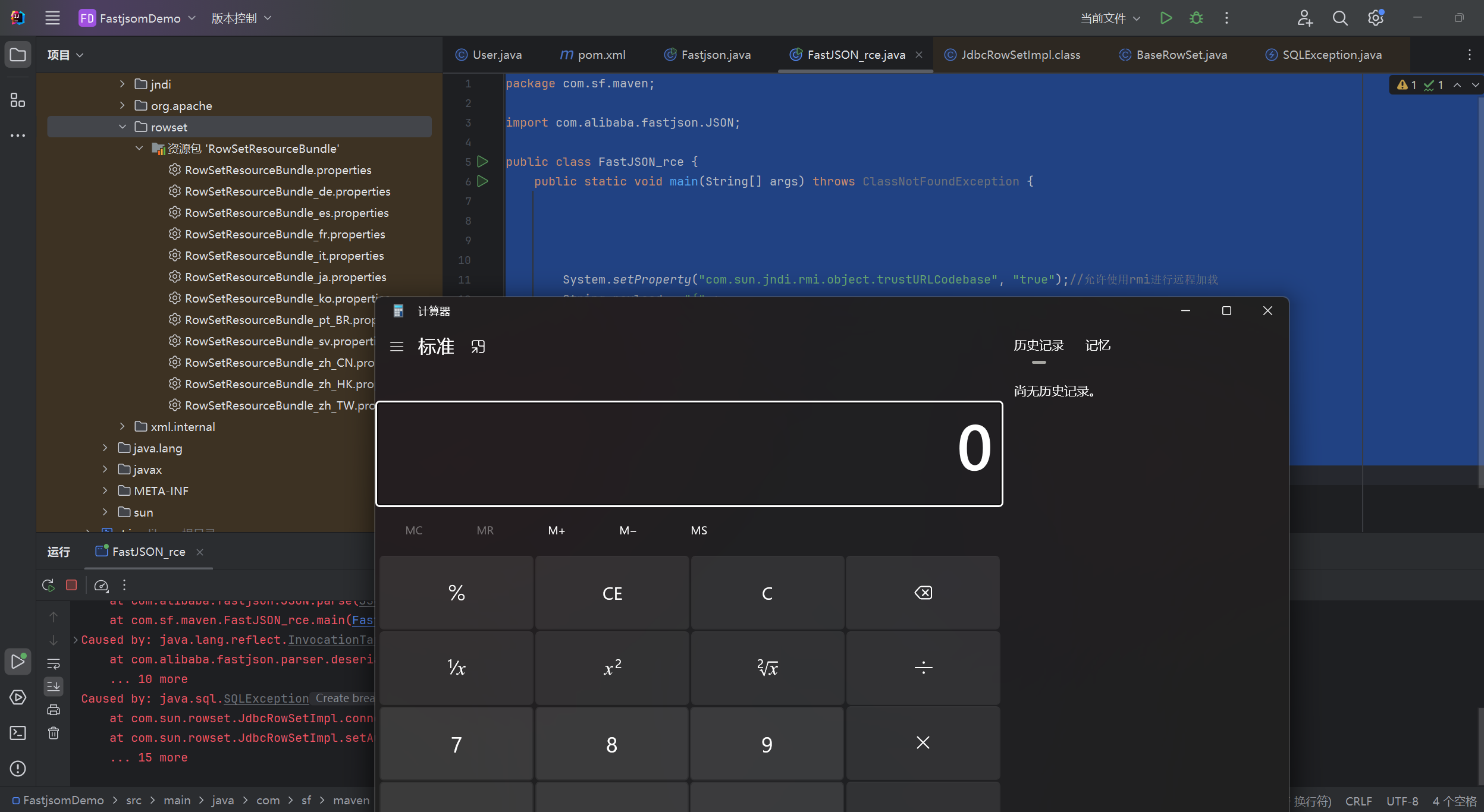Click the Calculator backspace key
This screenshot has height=812, width=1484.
pos(923,593)
